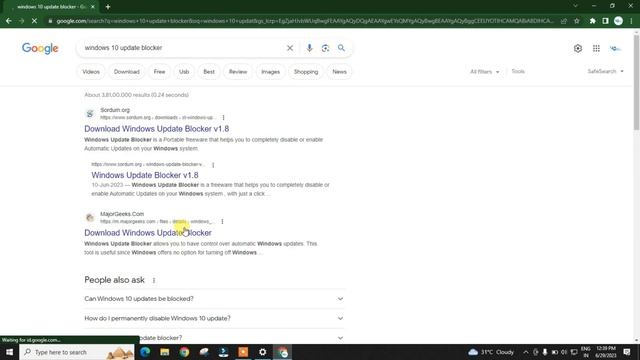Viewport: 640px width, 360px height.
Task: Open Chrome side panel icon
Action: (605, 21)
